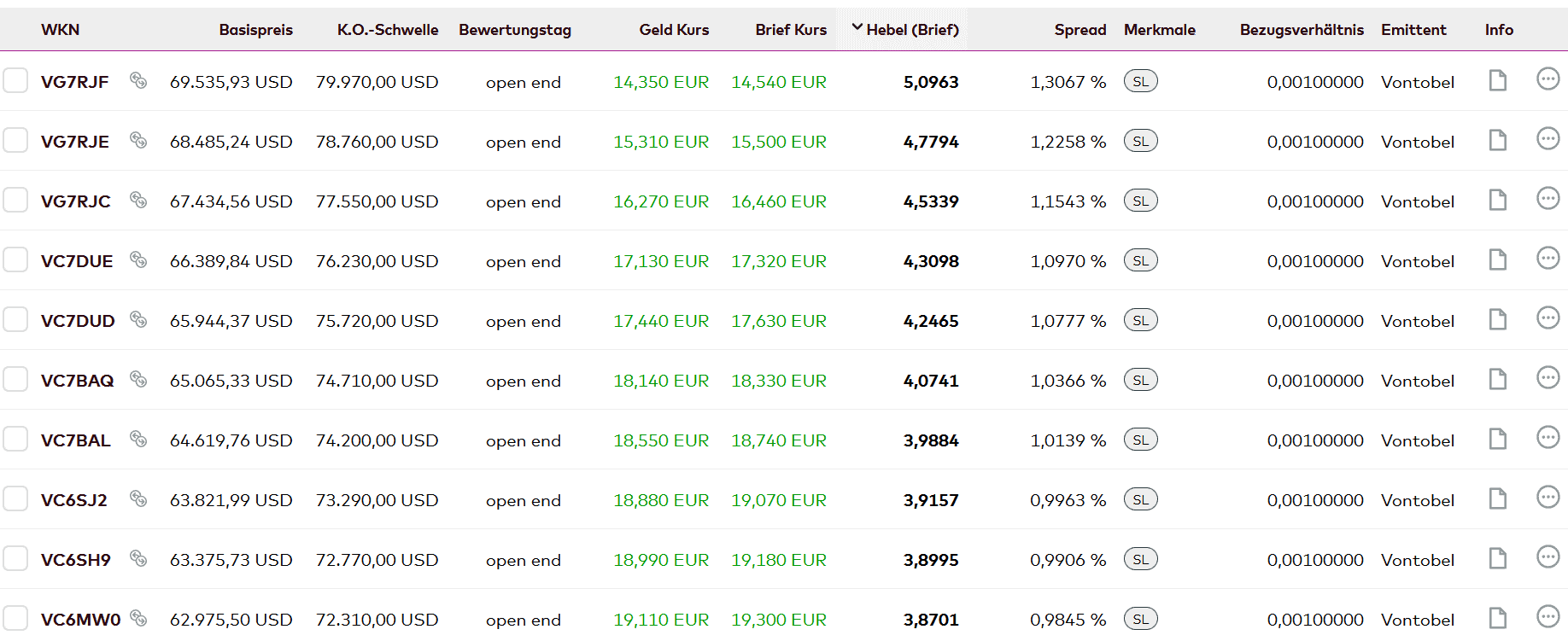Open document icon for VC6SH9 row
Viewport: 1568px width, 641px height.
coord(1497,558)
